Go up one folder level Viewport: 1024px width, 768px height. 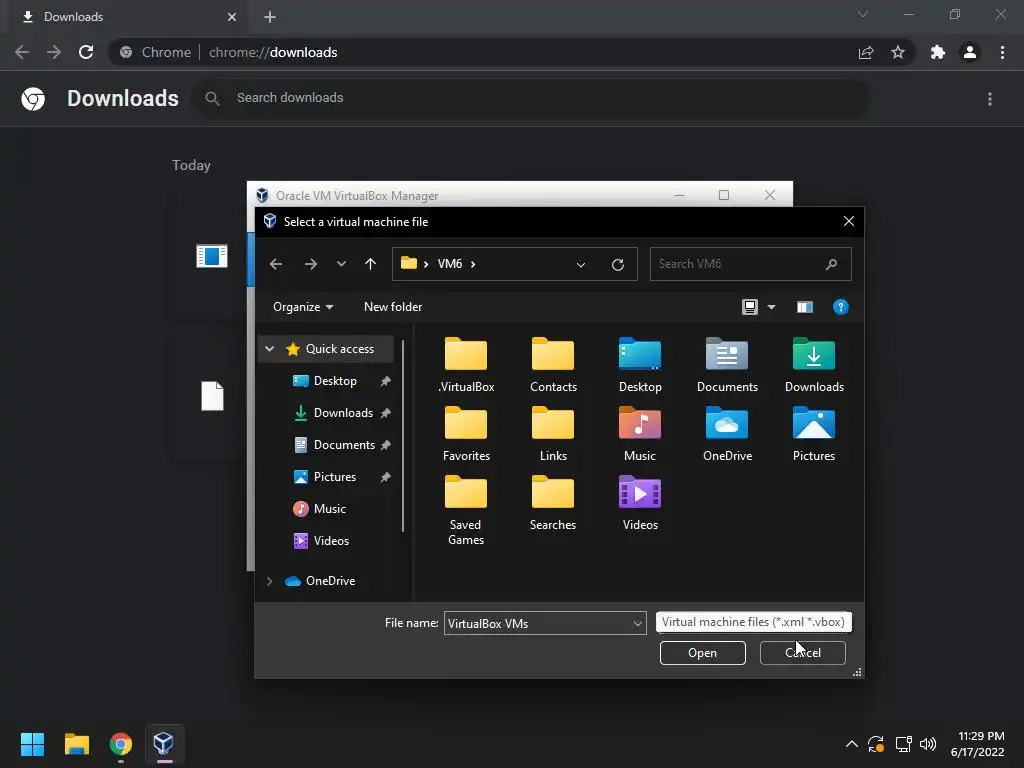370,264
